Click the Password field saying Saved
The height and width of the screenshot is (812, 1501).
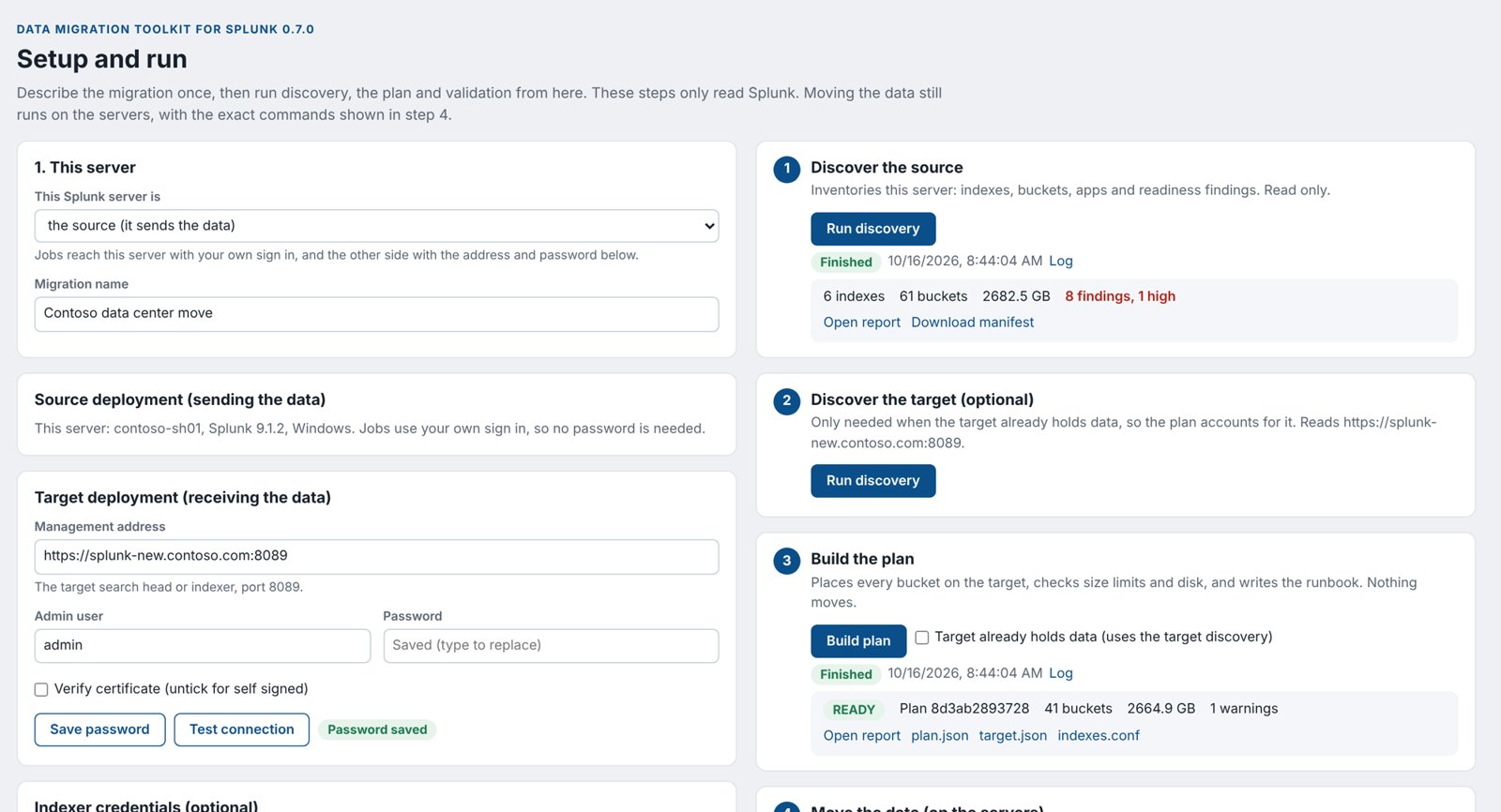pyautogui.click(x=551, y=646)
